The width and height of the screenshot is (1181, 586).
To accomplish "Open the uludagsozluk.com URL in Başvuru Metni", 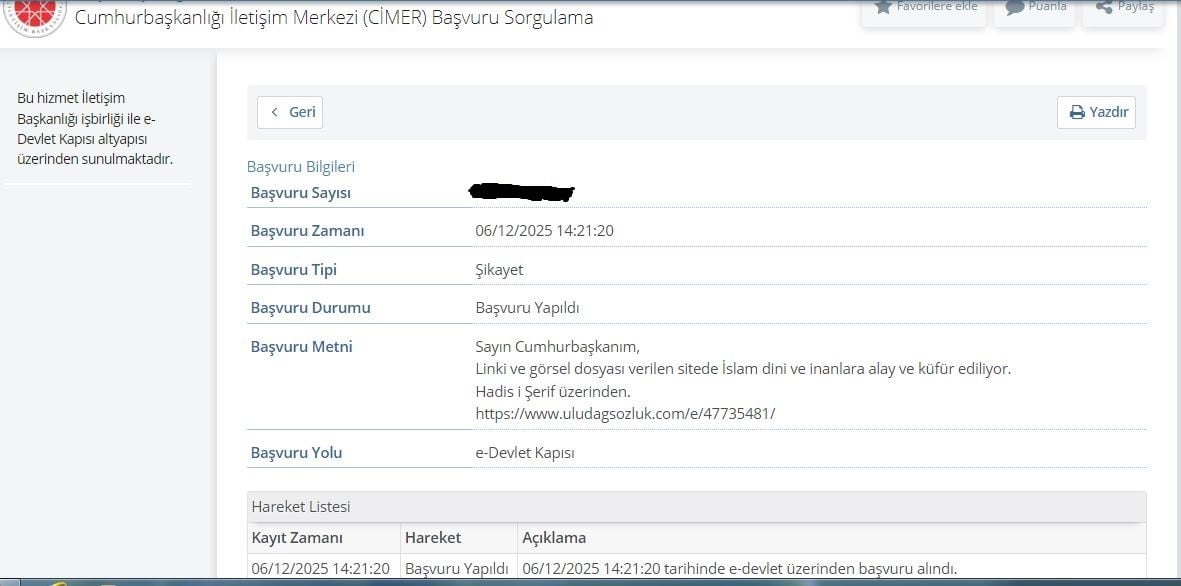I will coord(625,413).
